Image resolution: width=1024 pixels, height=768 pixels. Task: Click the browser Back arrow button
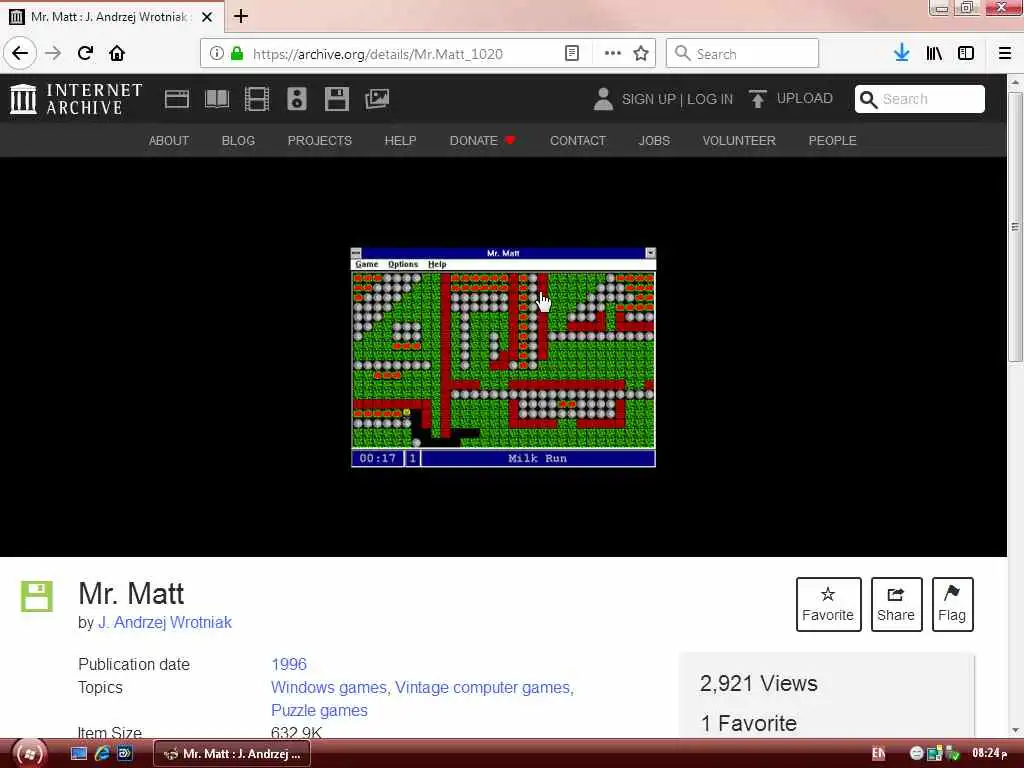pos(20,53)
